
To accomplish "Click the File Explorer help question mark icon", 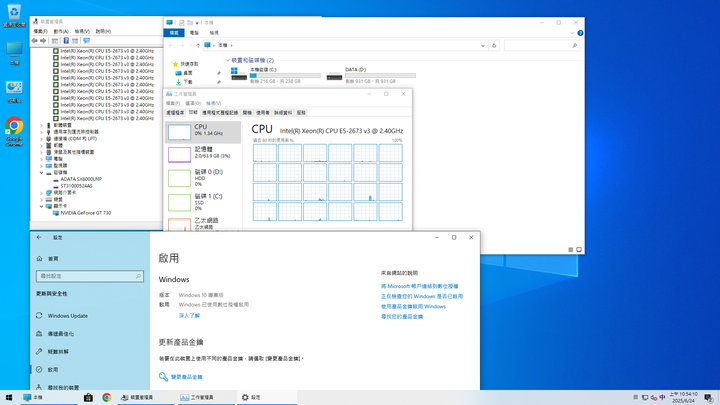I will point(580,33).
